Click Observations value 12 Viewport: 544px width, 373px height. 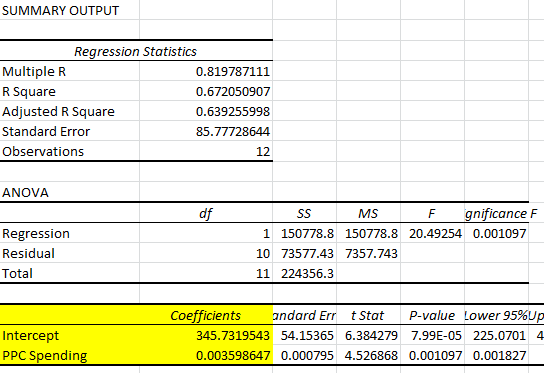(x=206, y=152)
